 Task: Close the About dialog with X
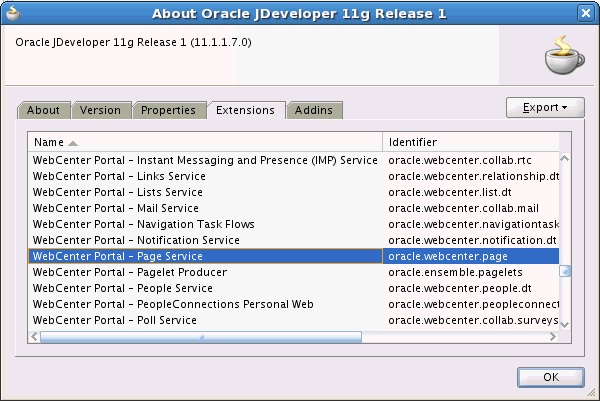tap(586, 13)
